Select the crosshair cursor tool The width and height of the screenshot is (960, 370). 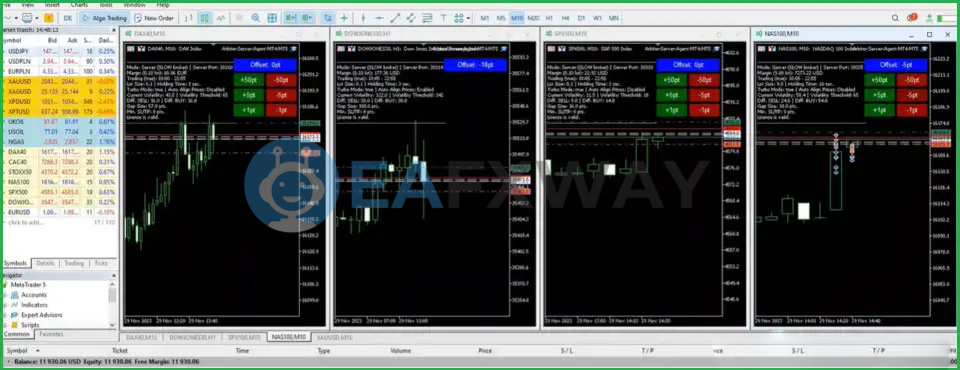click(x=345, y=18)
